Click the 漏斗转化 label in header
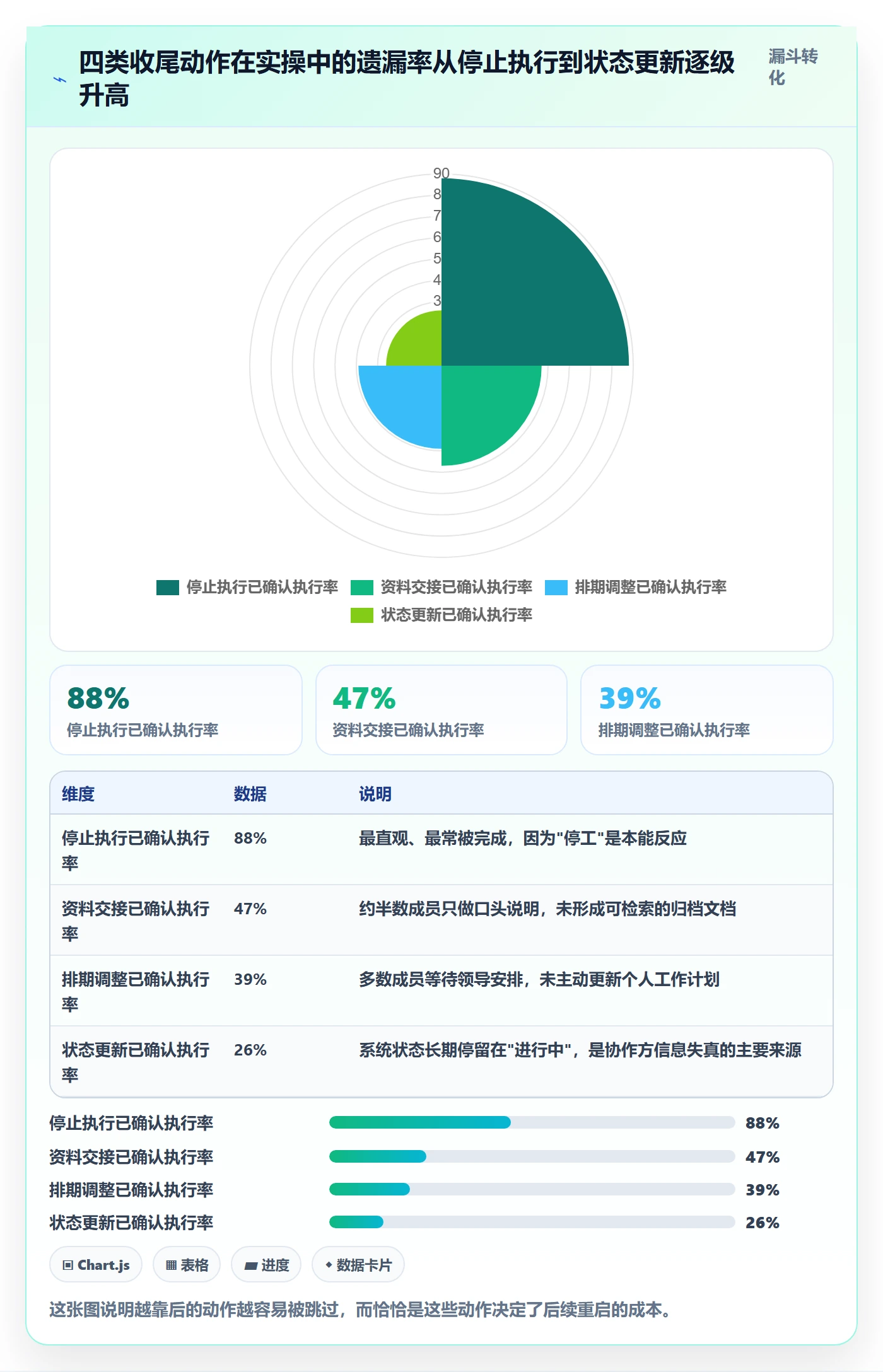This screenshot has width=883, height=1372. [x=793, y=67]
